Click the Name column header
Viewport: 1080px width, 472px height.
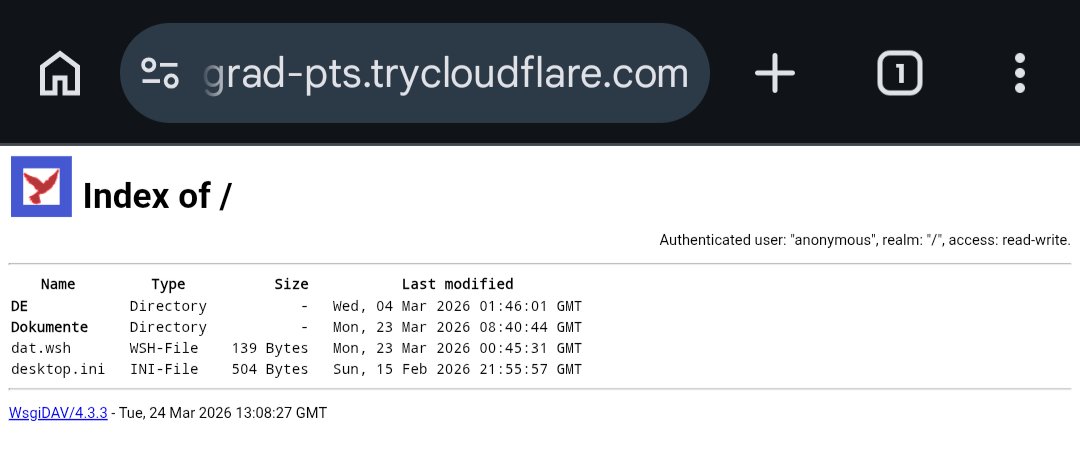click(x=58, y=284)
